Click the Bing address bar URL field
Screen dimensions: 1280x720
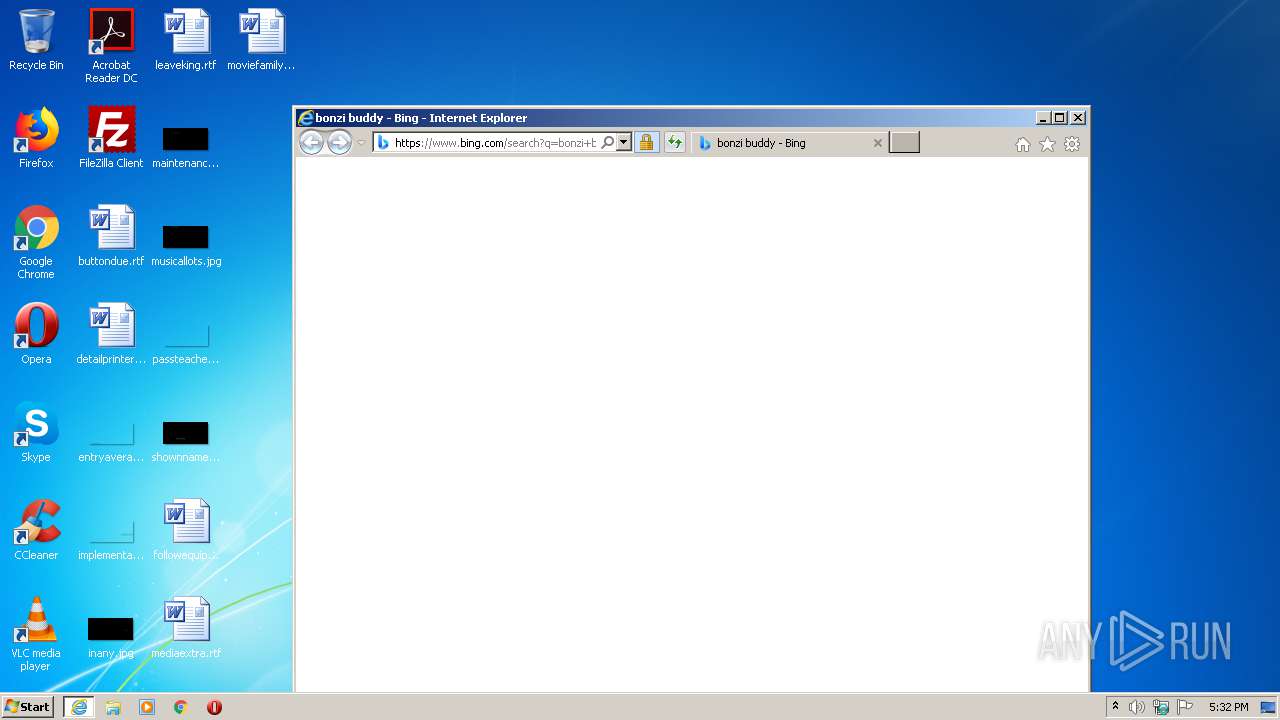[x=496, y=143]
